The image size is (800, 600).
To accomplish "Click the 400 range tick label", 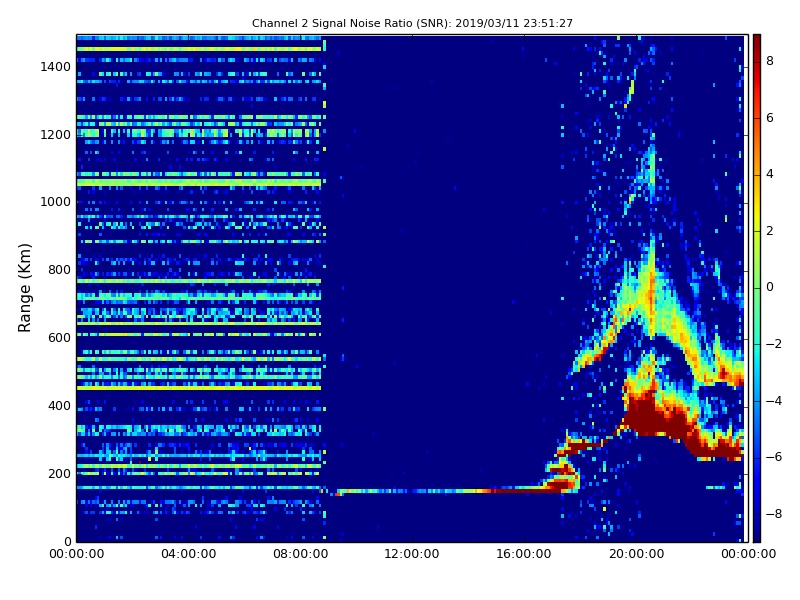I will [59, 406].
